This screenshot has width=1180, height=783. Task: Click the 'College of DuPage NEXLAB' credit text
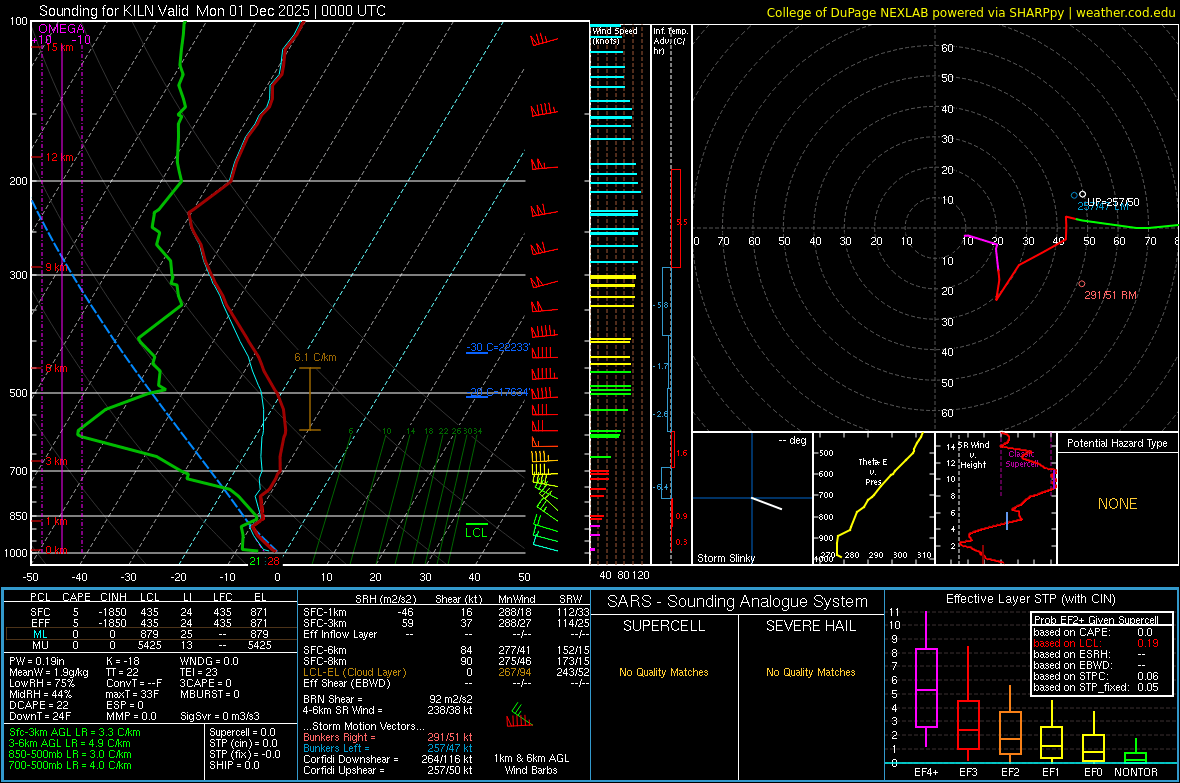[x=847, y=12]
